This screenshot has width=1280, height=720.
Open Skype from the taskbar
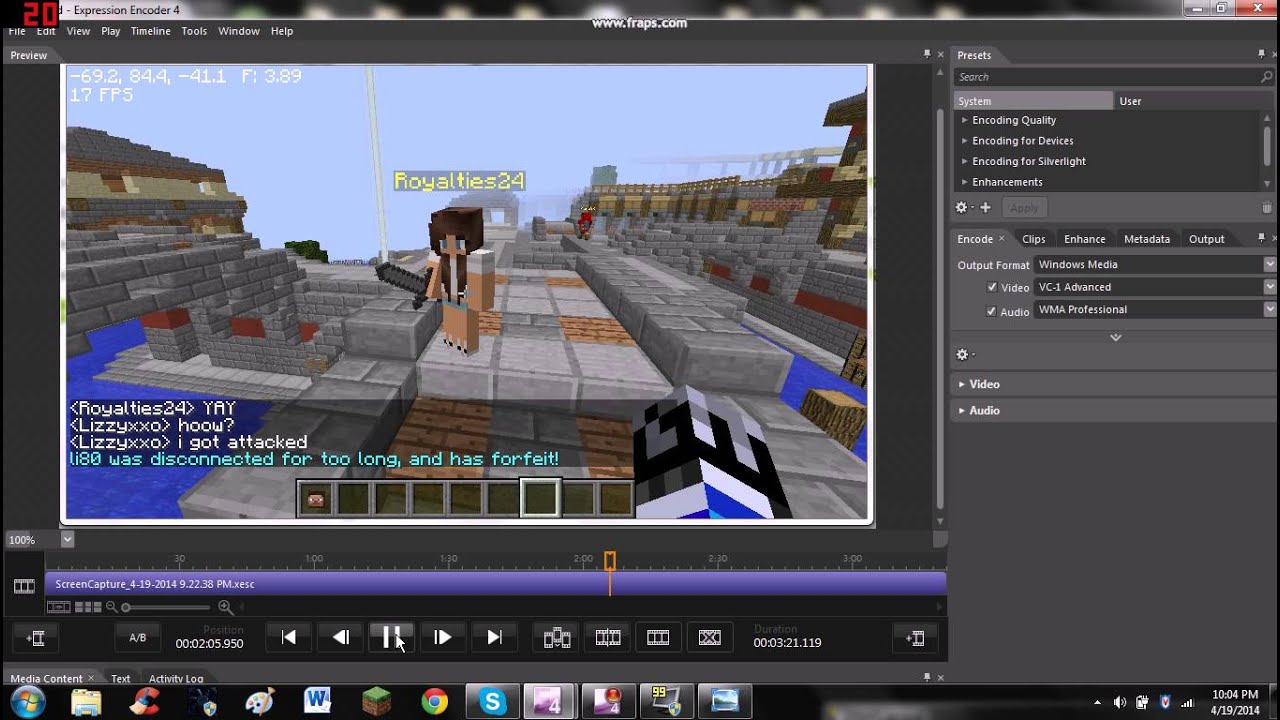(492, 701)
